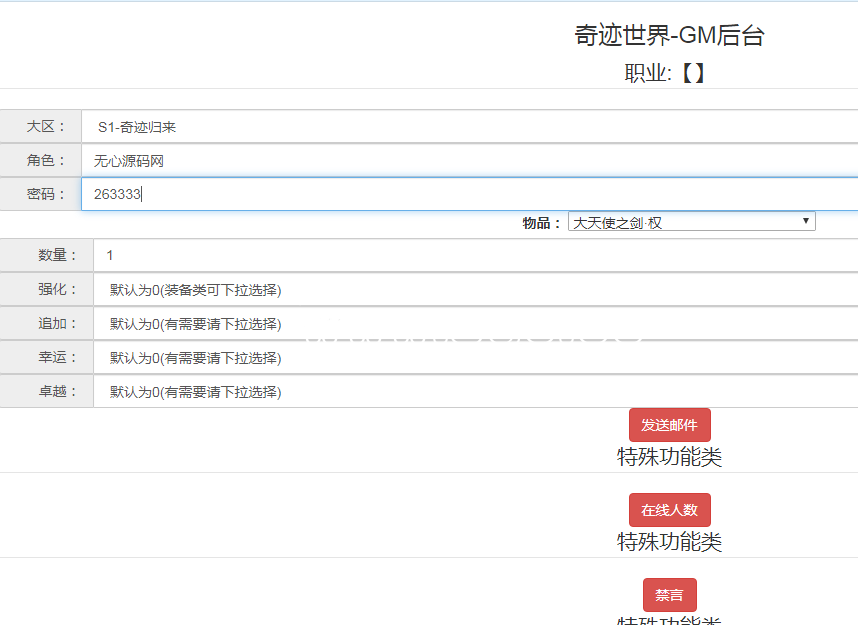Click the 奇迹世界-GM后台 page title

pos(669,36)
